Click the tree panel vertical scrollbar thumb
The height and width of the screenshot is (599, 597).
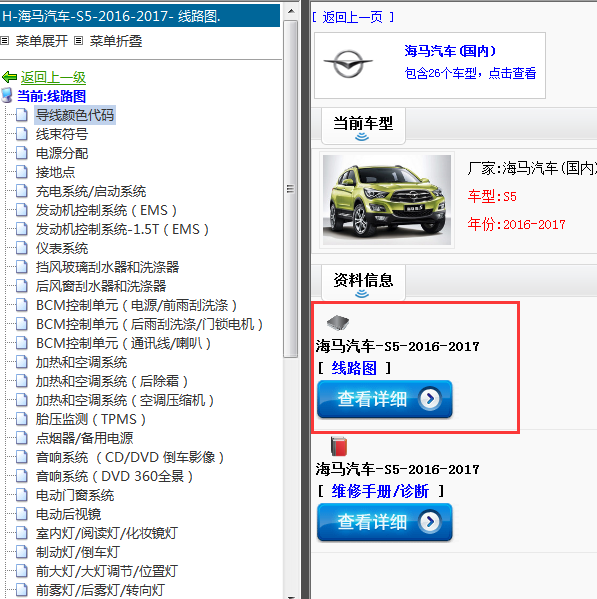point(291,189)
